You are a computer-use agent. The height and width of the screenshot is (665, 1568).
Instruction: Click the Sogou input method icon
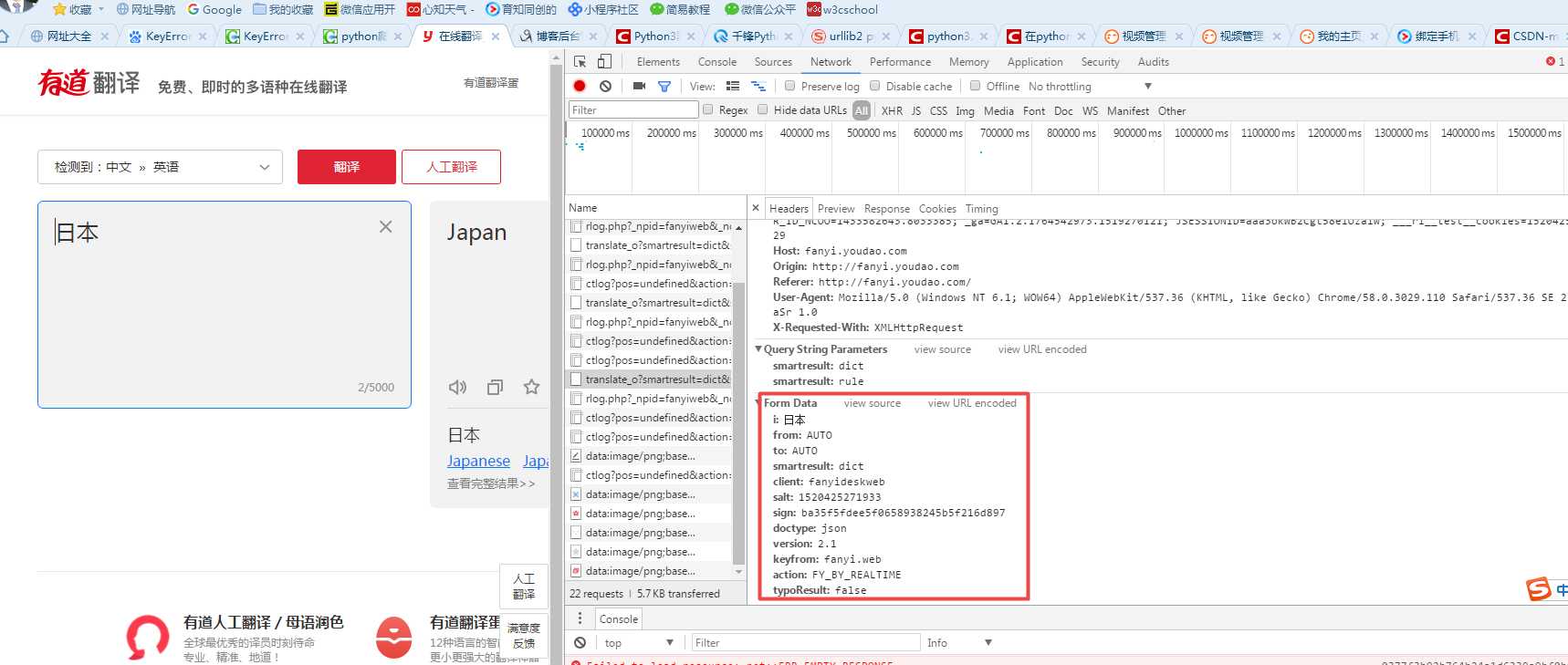click(x=1539, y=589)
